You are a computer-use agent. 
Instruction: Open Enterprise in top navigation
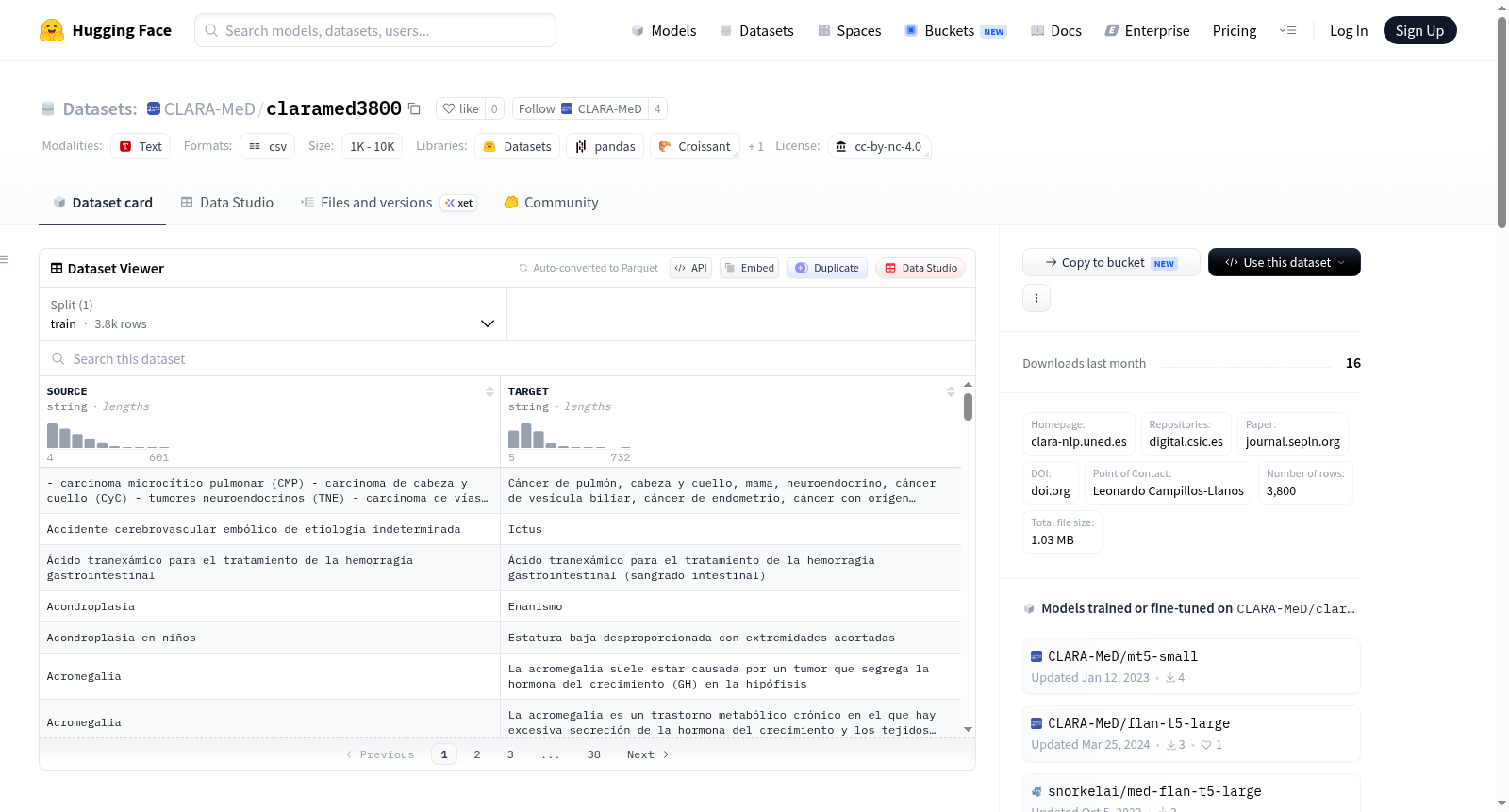point(1148,30)
